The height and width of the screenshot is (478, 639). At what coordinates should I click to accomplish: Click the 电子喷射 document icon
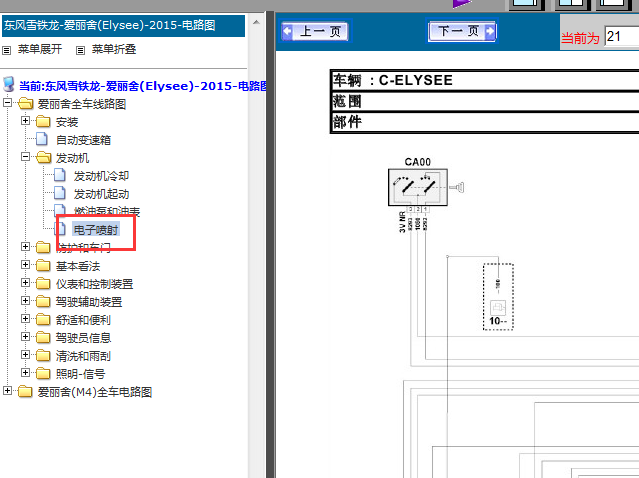[60, 229]
